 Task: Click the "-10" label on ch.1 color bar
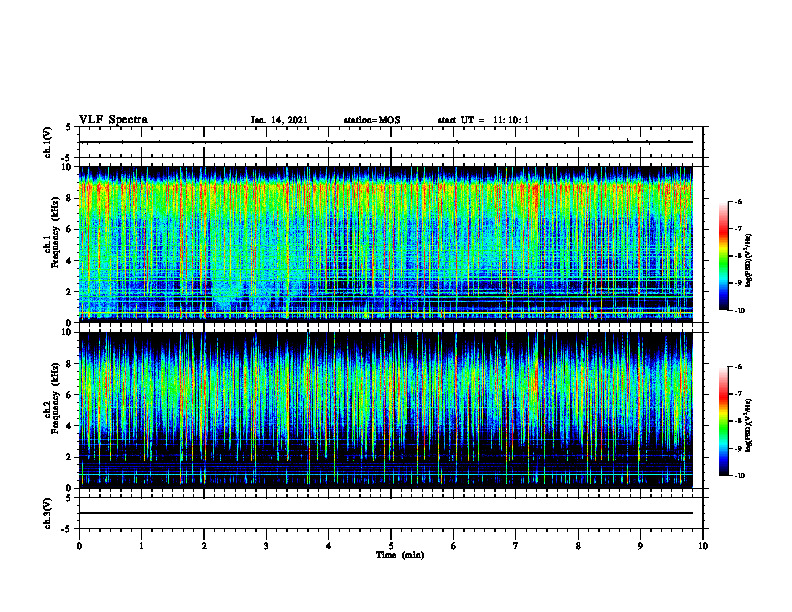point(739,311)
